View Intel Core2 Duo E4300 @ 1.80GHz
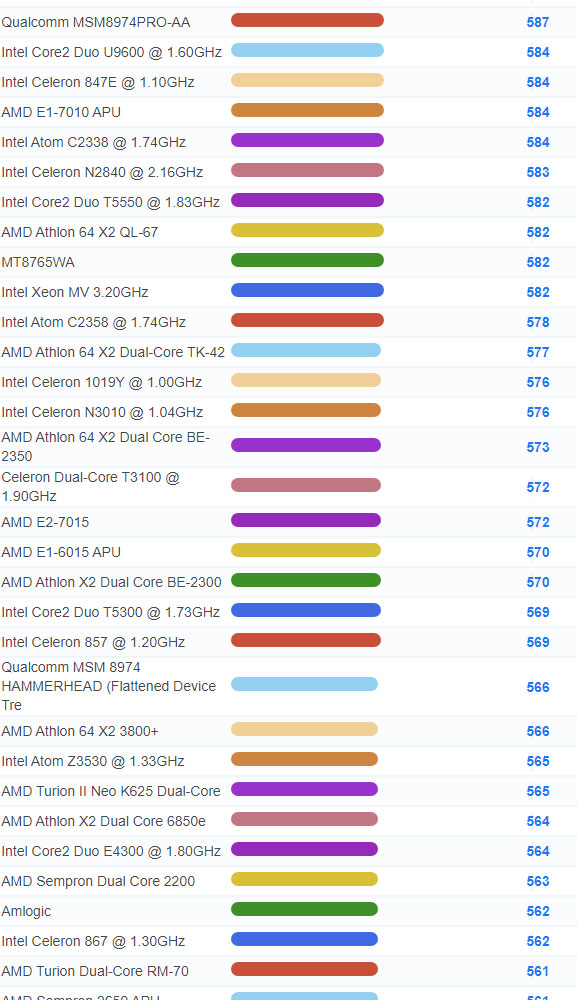577x1000 pixels. (111, 851)
